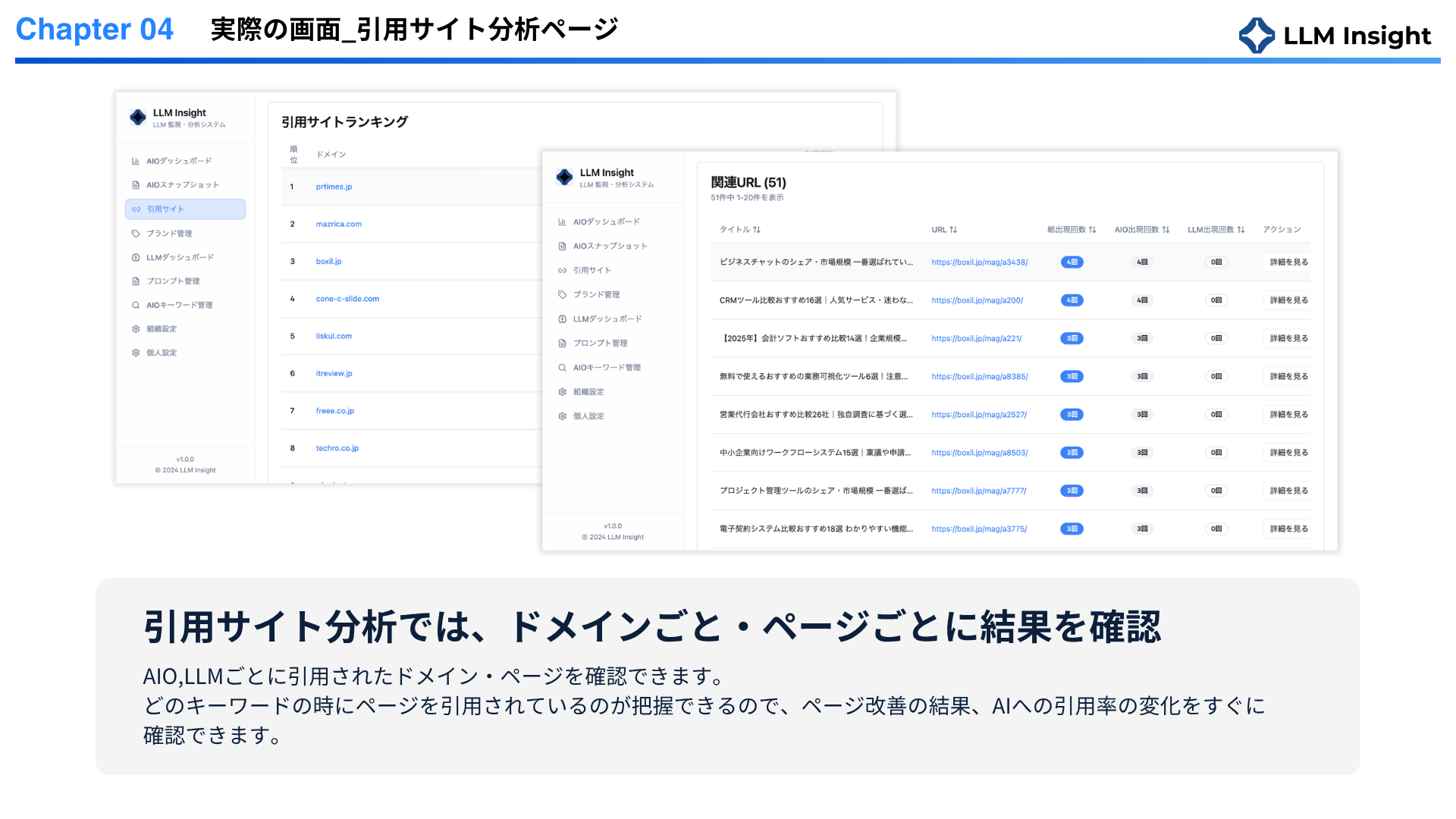This screenshot has height=819, width=1456.
Task: Click 詳細を見る for boxil a3775 row
Action: pyautogui.click(x=1289, y=529)
